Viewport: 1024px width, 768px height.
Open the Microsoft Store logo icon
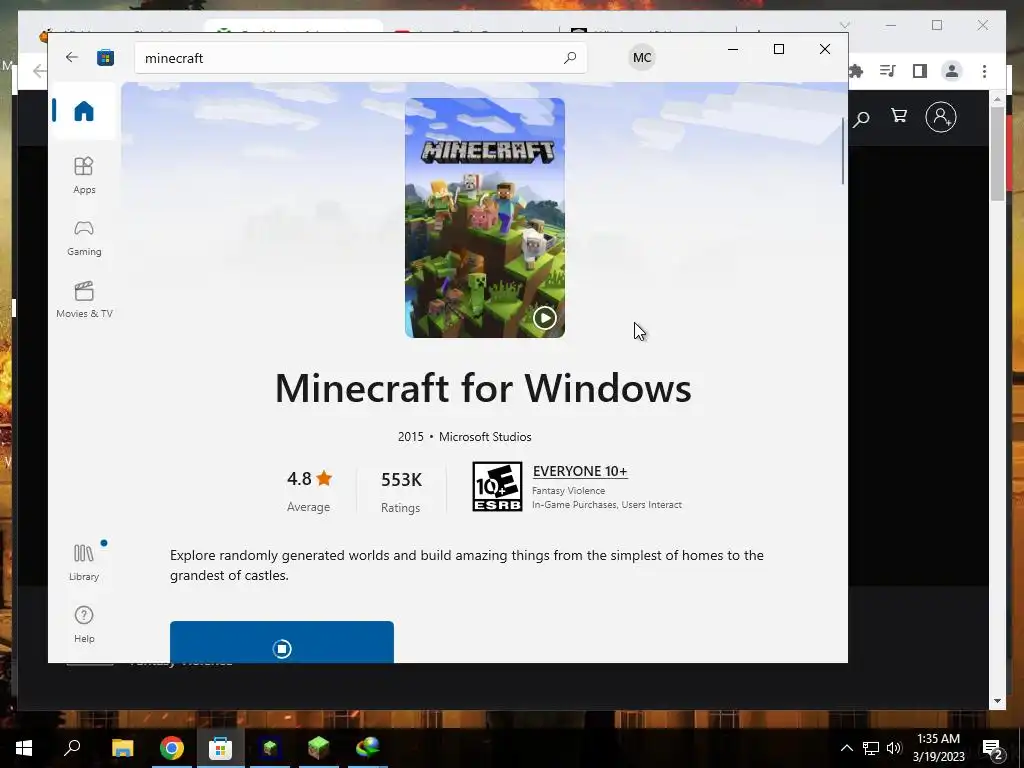click(105, 57)
